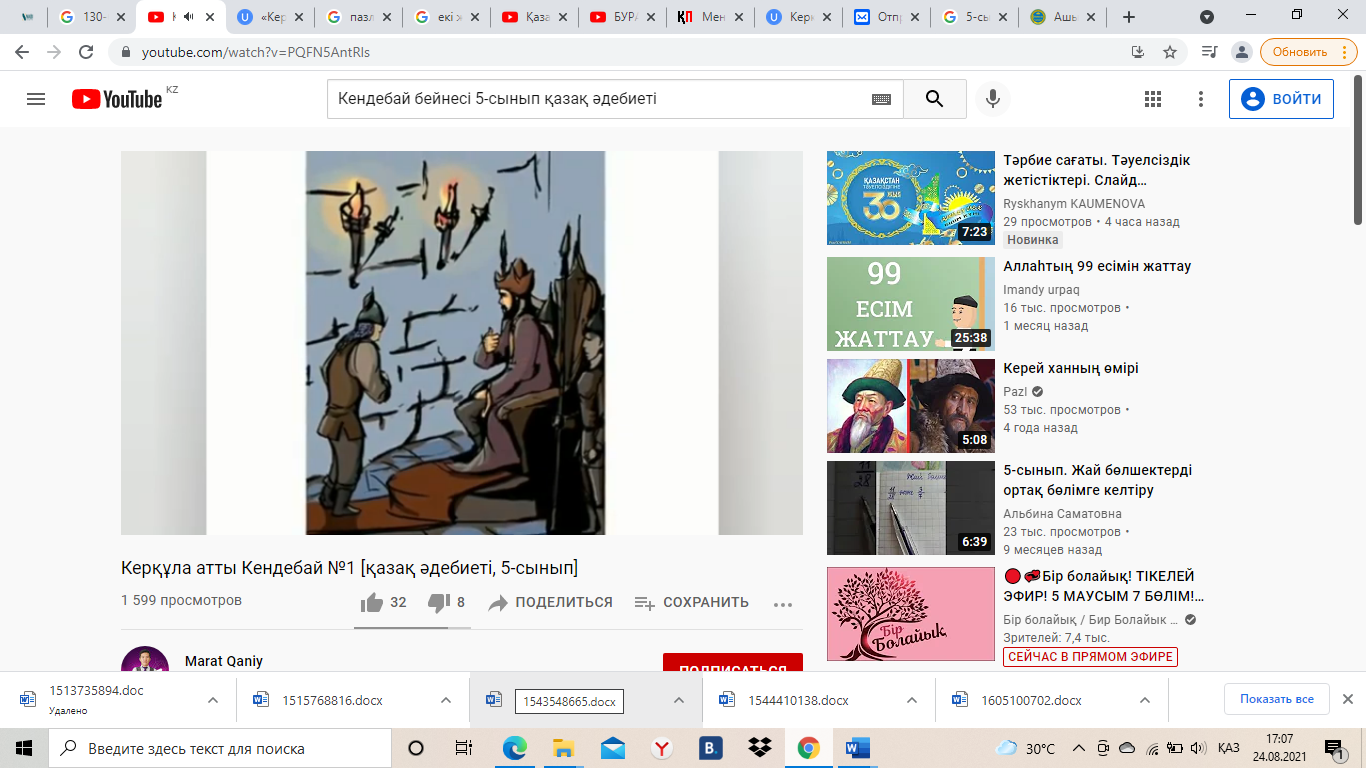The height and width of the screenshot is (768, 1366).
Task: Click the Chrome address bar URL
Action: coord(255,52)
